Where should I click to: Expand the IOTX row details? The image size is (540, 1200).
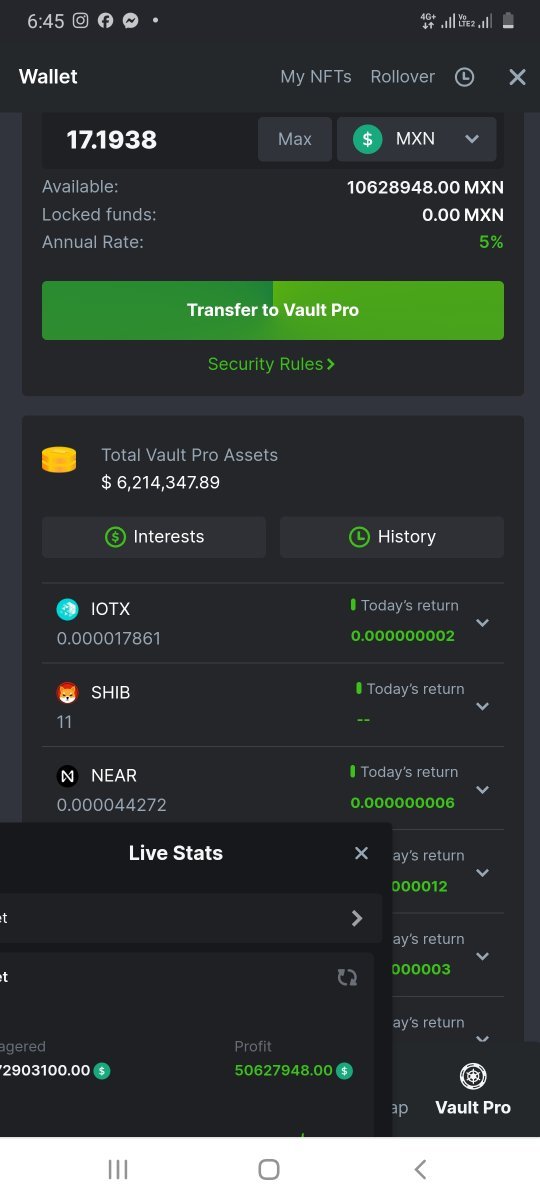tap(482, 623)
